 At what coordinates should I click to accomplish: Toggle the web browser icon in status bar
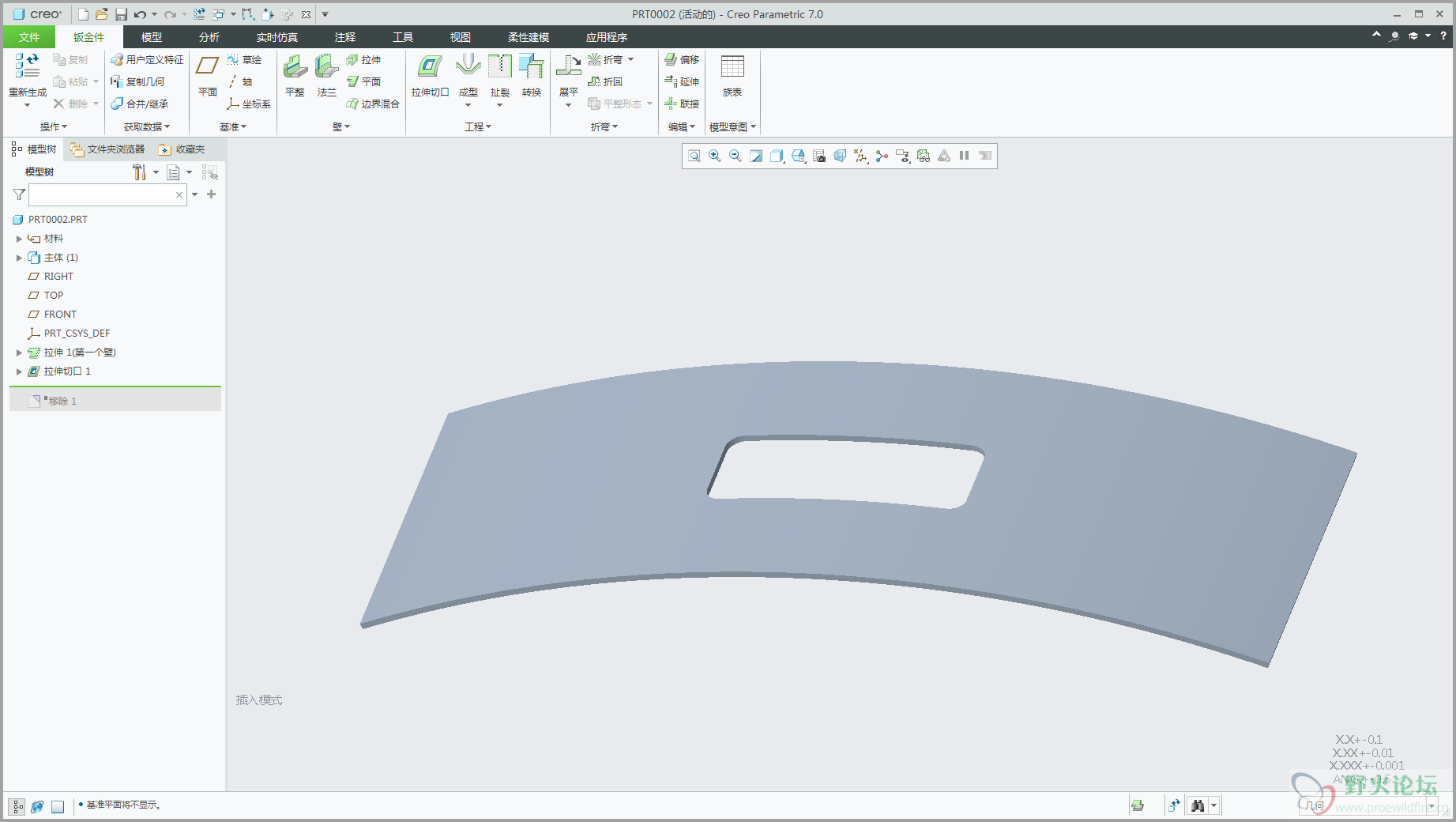(x=37, y=807)
